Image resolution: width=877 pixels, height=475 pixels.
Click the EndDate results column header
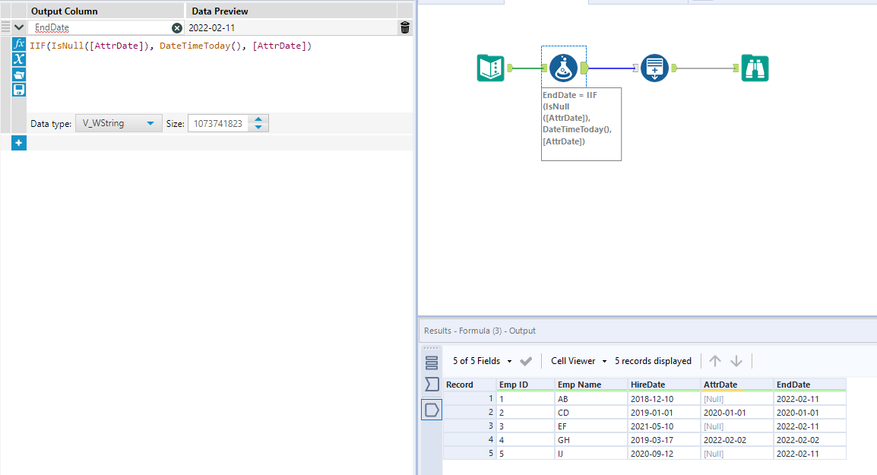click(x=810, y=385)
